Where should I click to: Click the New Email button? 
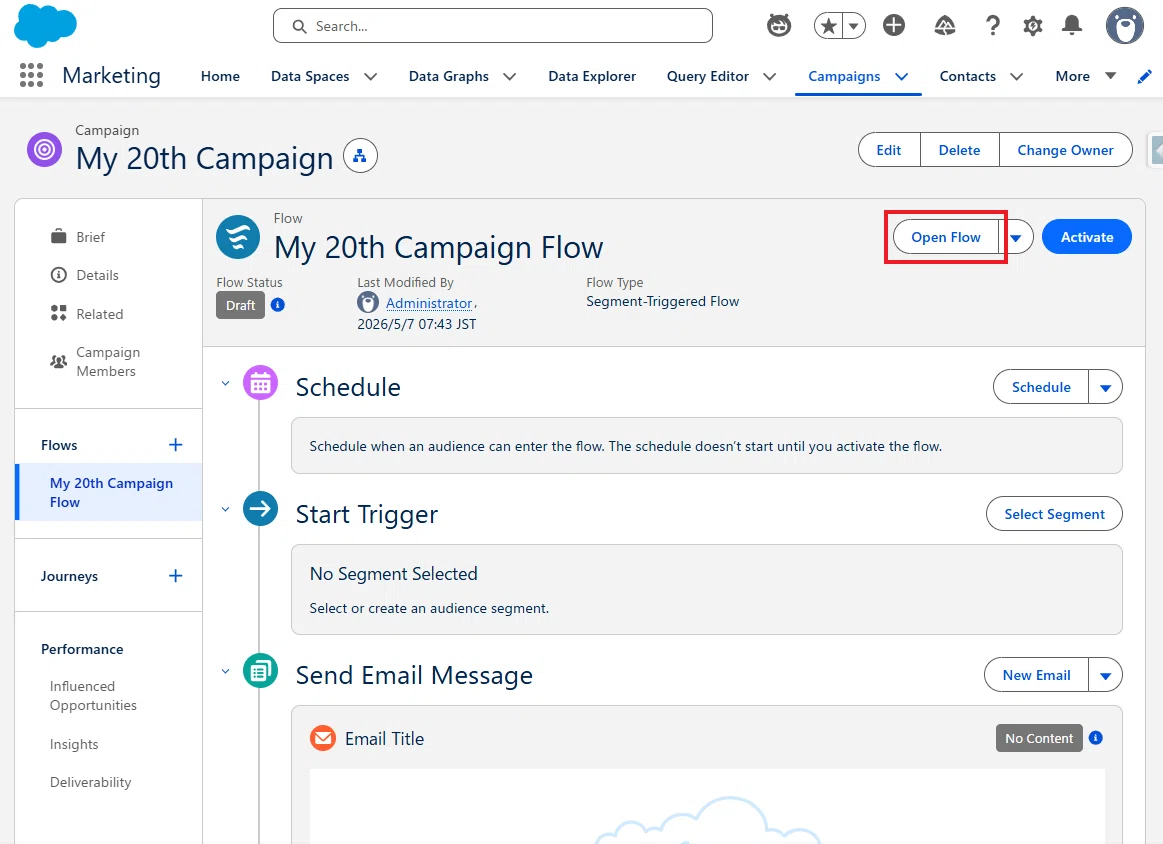pos(1036,675)
